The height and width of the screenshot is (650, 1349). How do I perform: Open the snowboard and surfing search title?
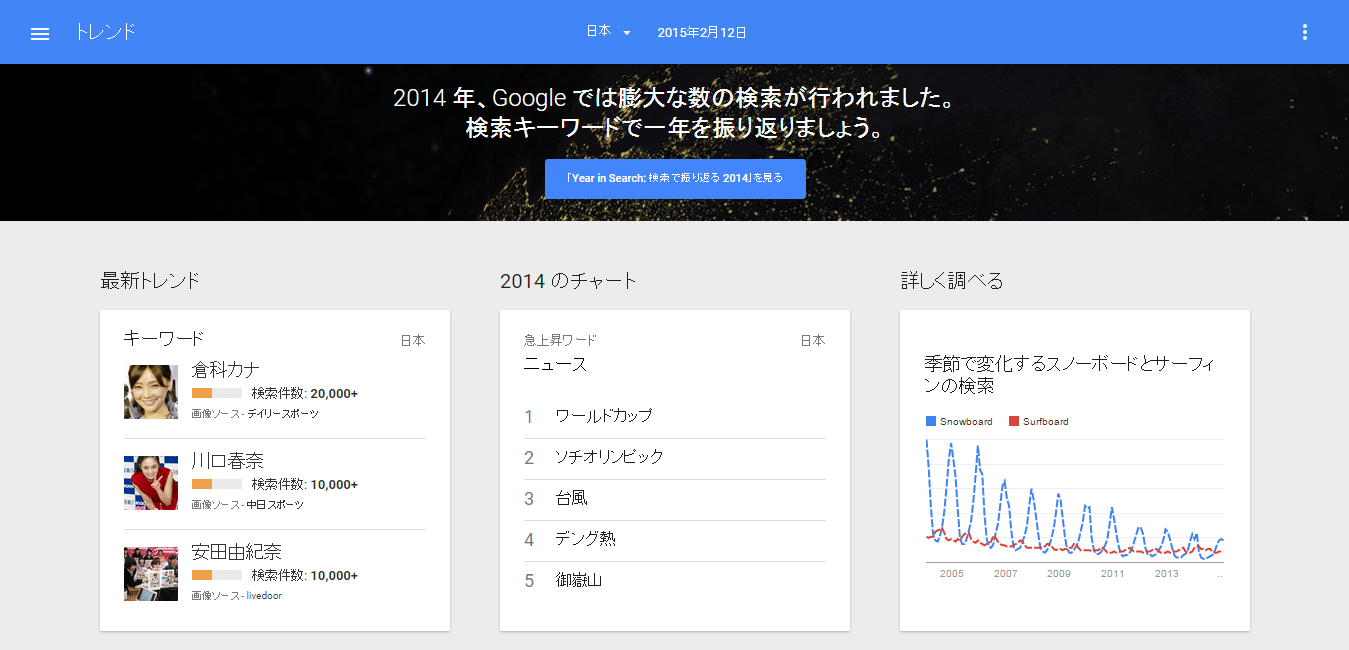pyautogui.click(x=1069, y=374)
